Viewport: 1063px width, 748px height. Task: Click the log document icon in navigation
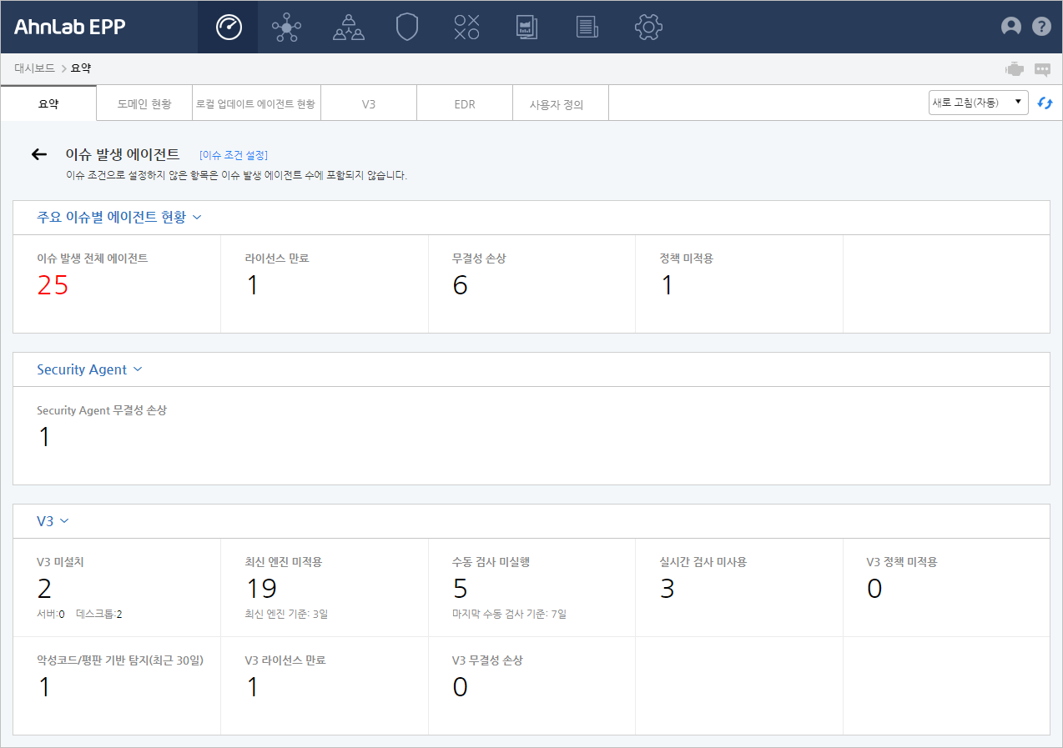[587, 27]
